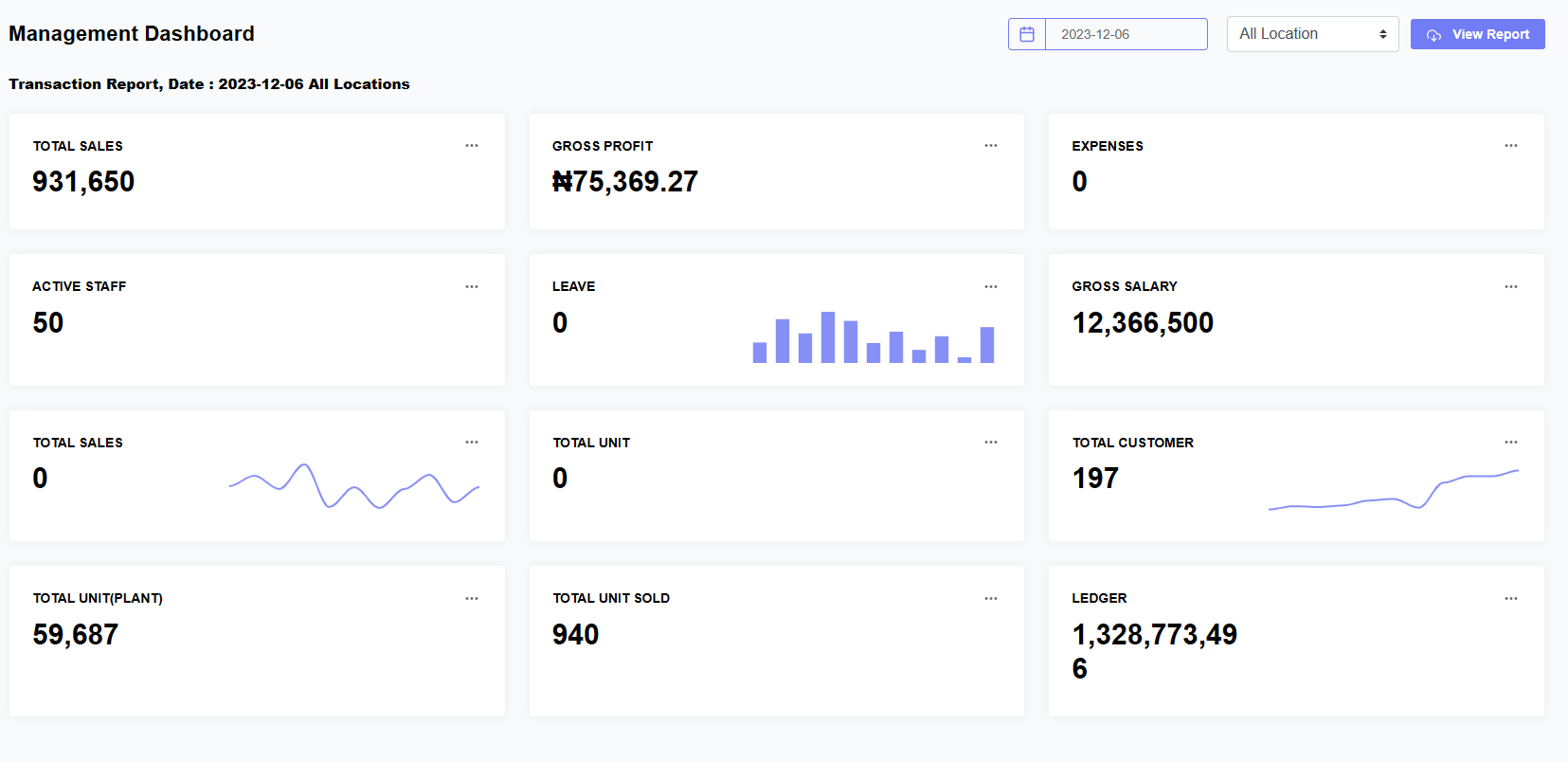Click the LEAVE card label
The height and width of the screenshot is (761, 1568).
click(574, 286)
